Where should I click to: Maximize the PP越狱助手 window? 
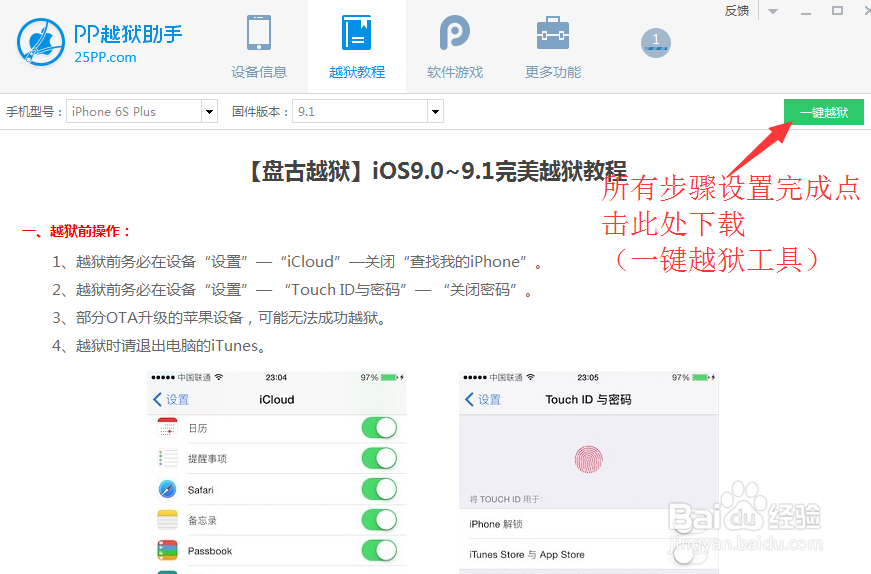pyautogui.click(x=837, y=11)
